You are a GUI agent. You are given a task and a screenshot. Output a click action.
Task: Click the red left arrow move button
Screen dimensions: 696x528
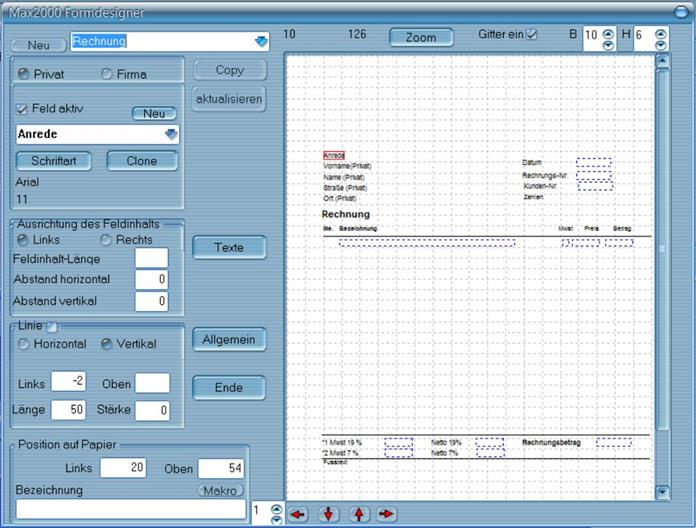(x=298, y=514)
